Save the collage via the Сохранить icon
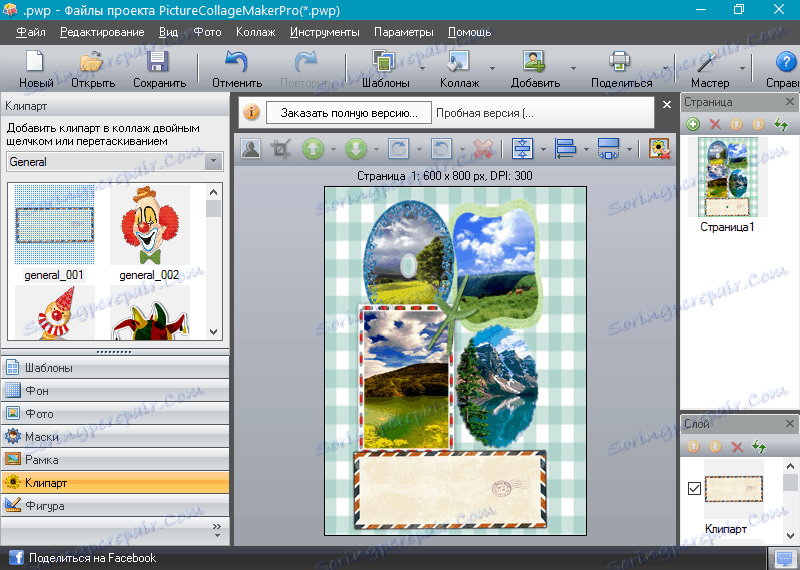Viewport: 800px width, 570px height. [x=158, y=62]
